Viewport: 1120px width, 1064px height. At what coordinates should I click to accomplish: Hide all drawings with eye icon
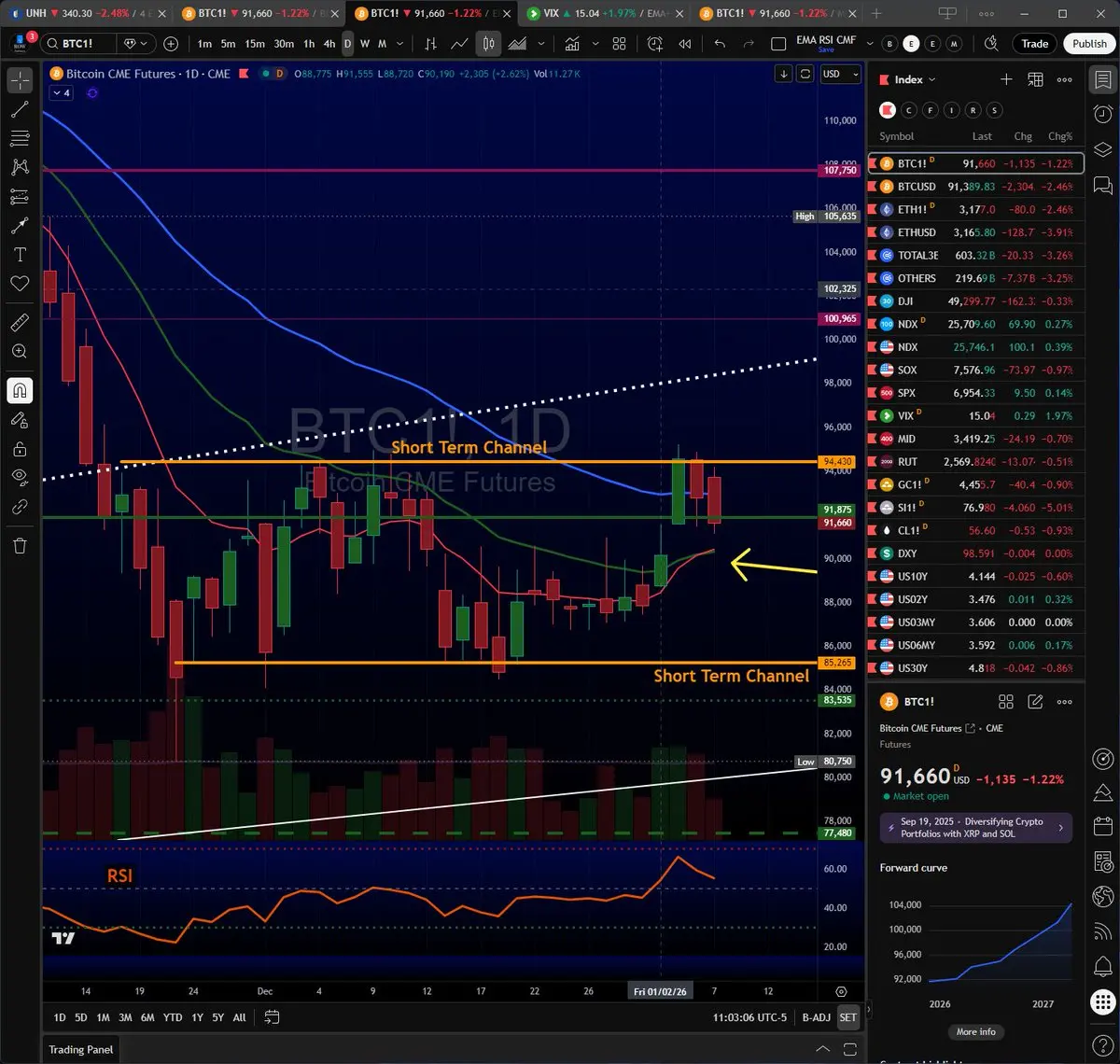click(20, 478)
